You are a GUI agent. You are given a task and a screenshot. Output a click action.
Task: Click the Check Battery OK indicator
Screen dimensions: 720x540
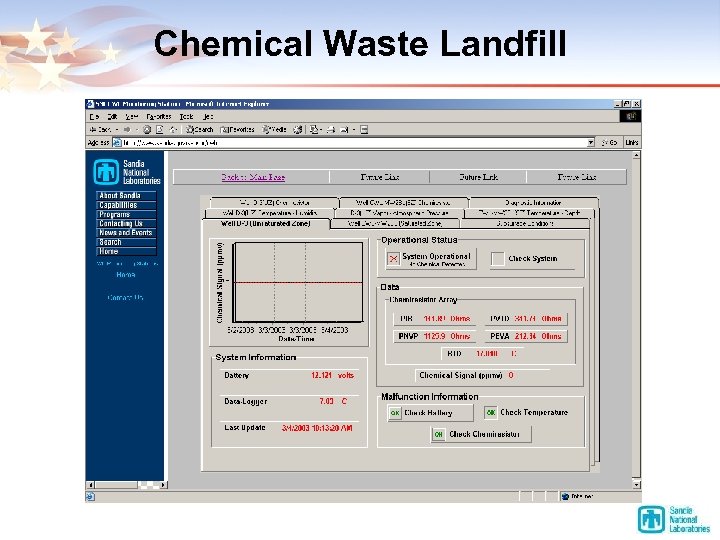[x=395, y=413]
